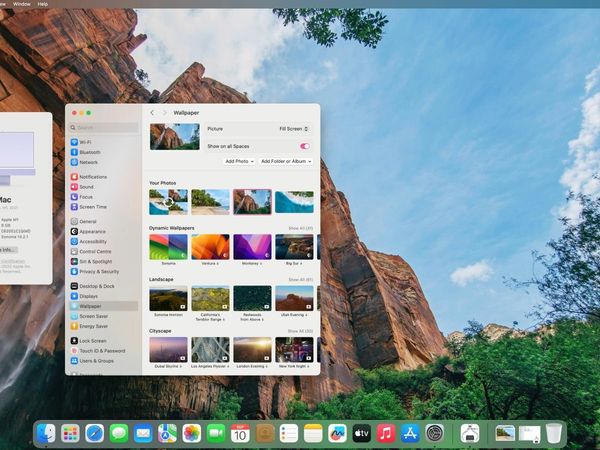This screenshot has height=450, width=600.
Task: Open the Accessibility settings pane
Action: pos(88,241)
